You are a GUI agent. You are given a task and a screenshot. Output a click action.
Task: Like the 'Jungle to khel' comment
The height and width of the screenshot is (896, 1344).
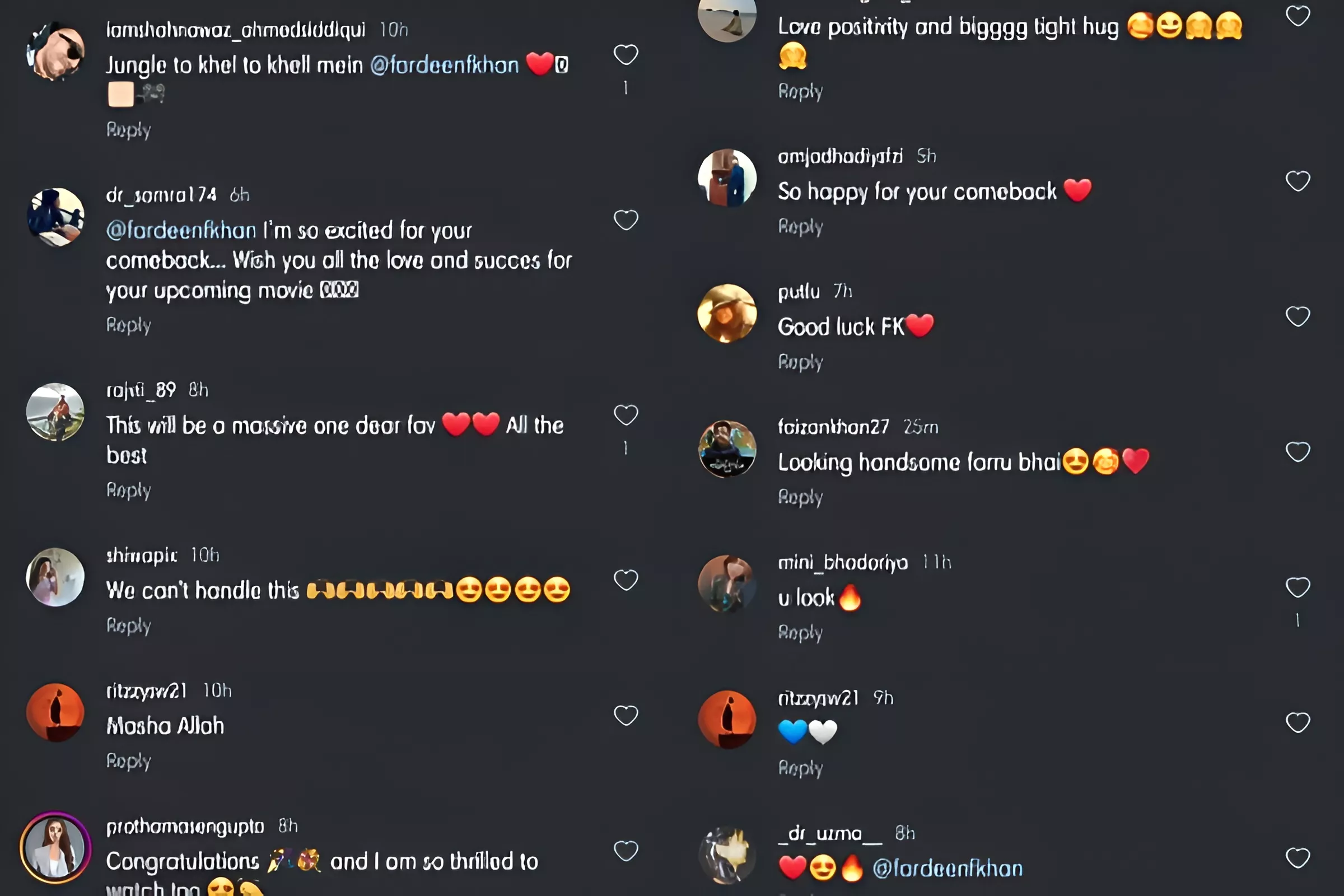point(626,55)
